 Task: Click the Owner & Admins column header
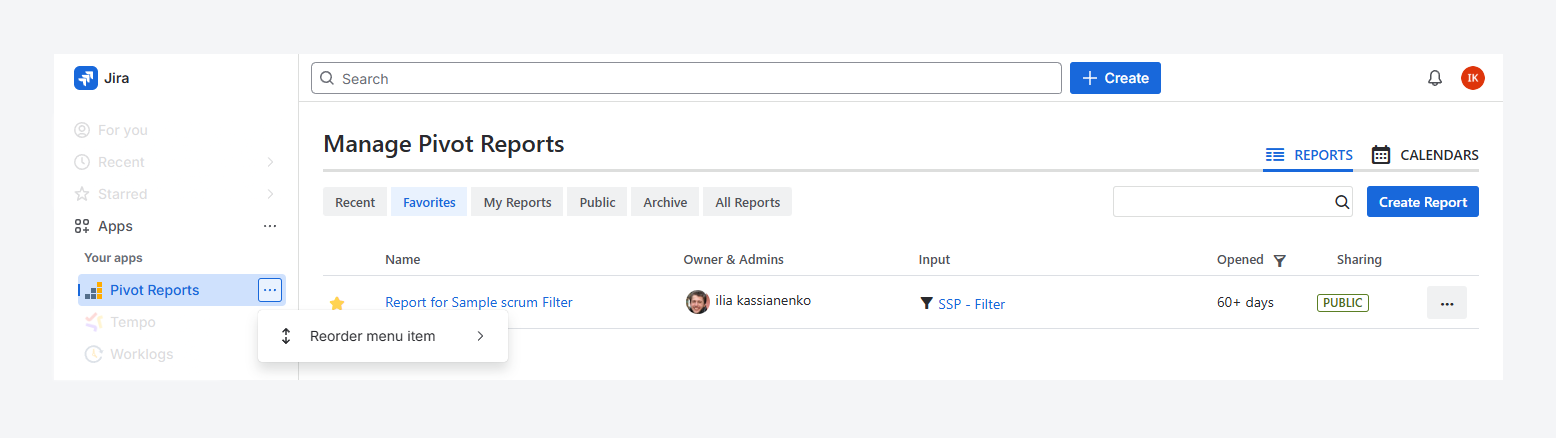(733, 260)
